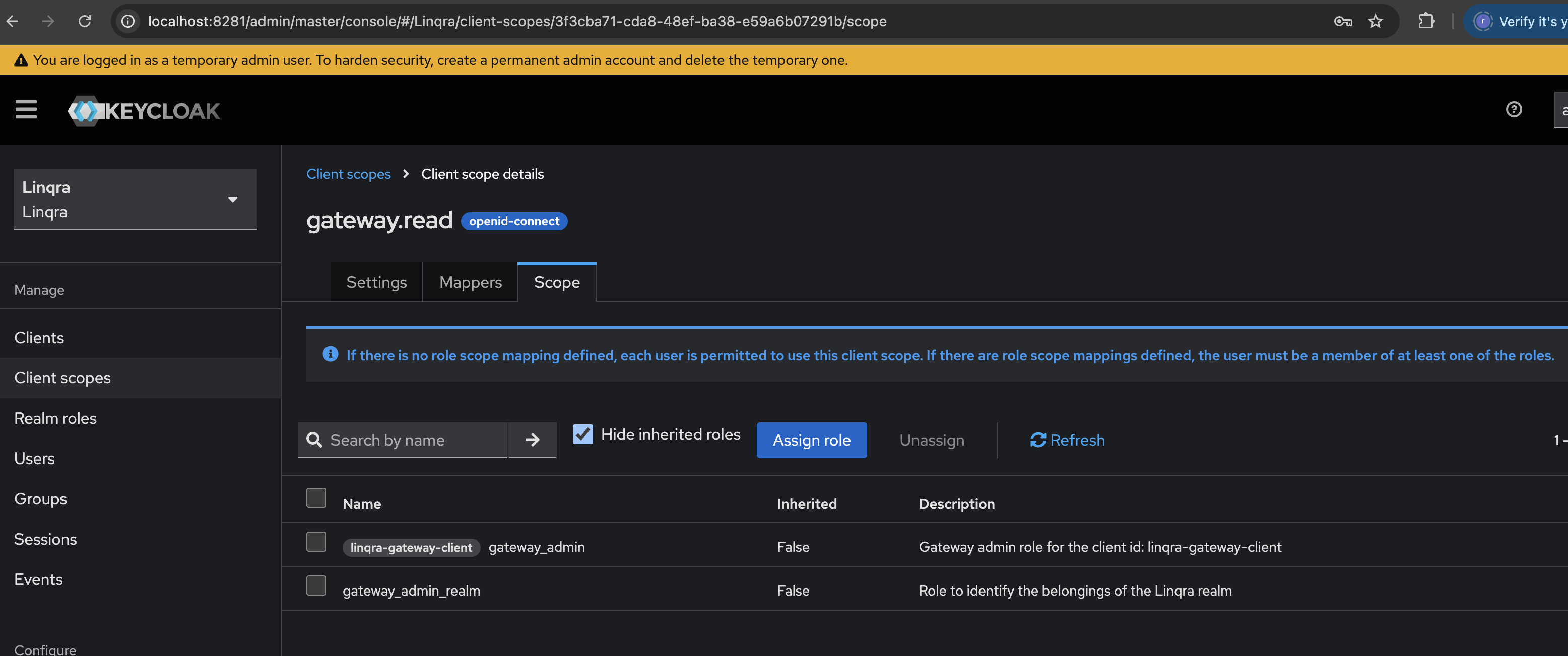This screenshot has height=656, width=1568.
Task: Switch to the Settings tab
Action: [x=375, y=282]
